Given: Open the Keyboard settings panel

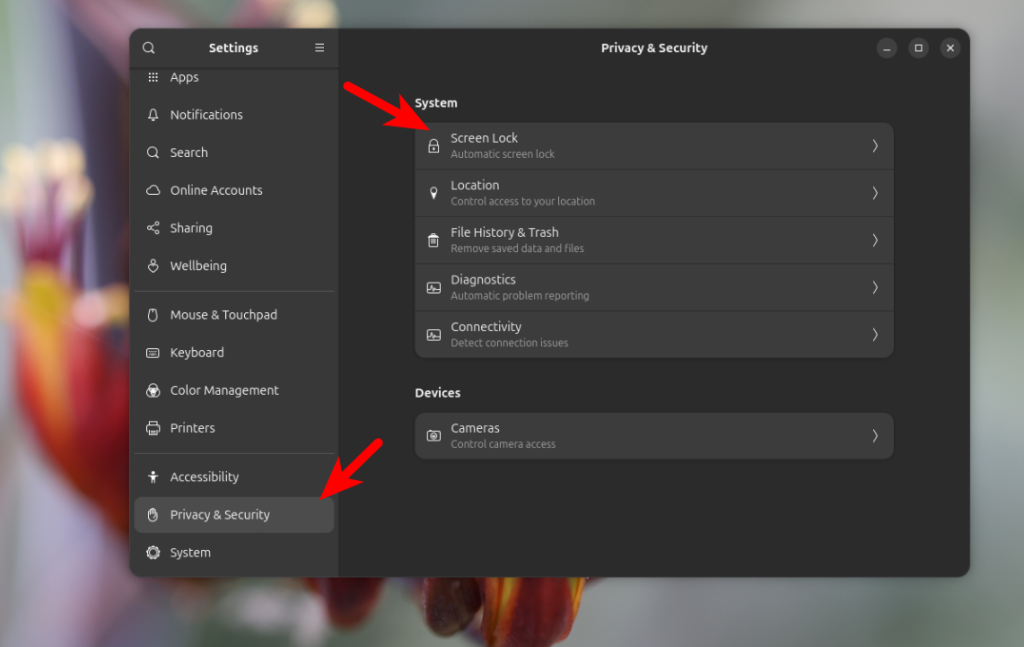Looking at the screenshot, I should [197, 353].
